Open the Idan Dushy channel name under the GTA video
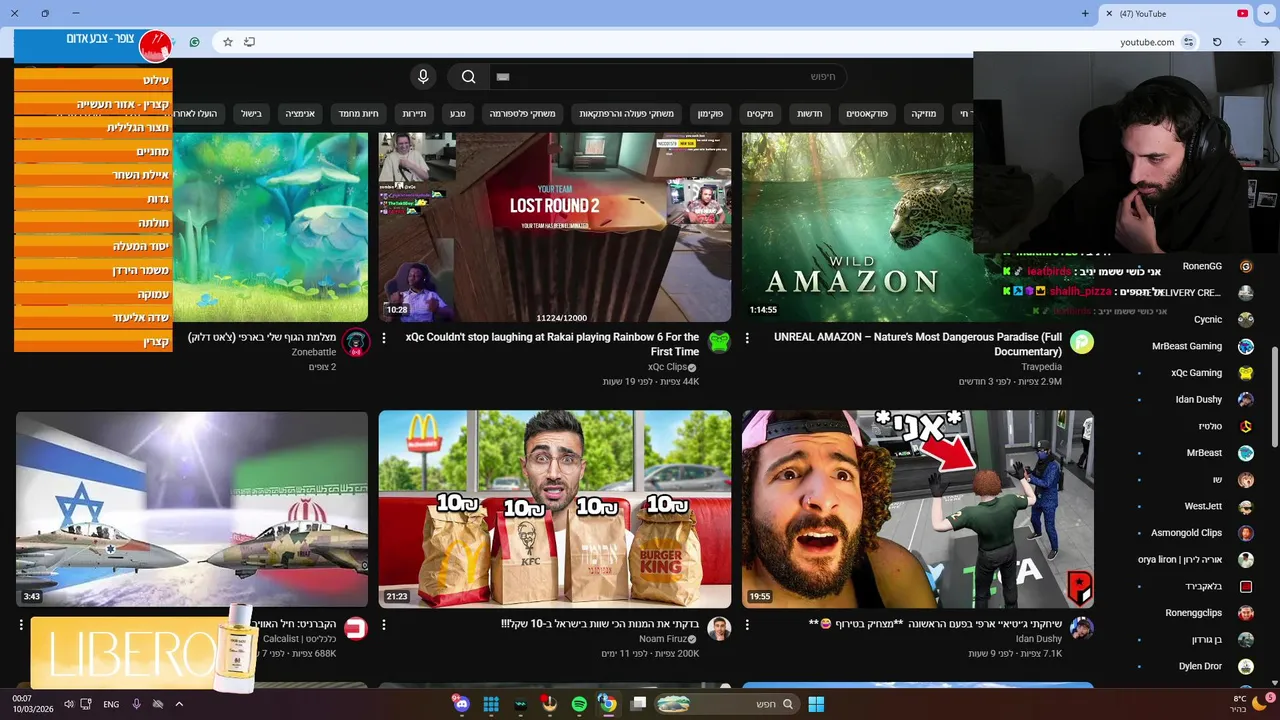The width and height of the screenshot is (1280, 720). 1039,639
